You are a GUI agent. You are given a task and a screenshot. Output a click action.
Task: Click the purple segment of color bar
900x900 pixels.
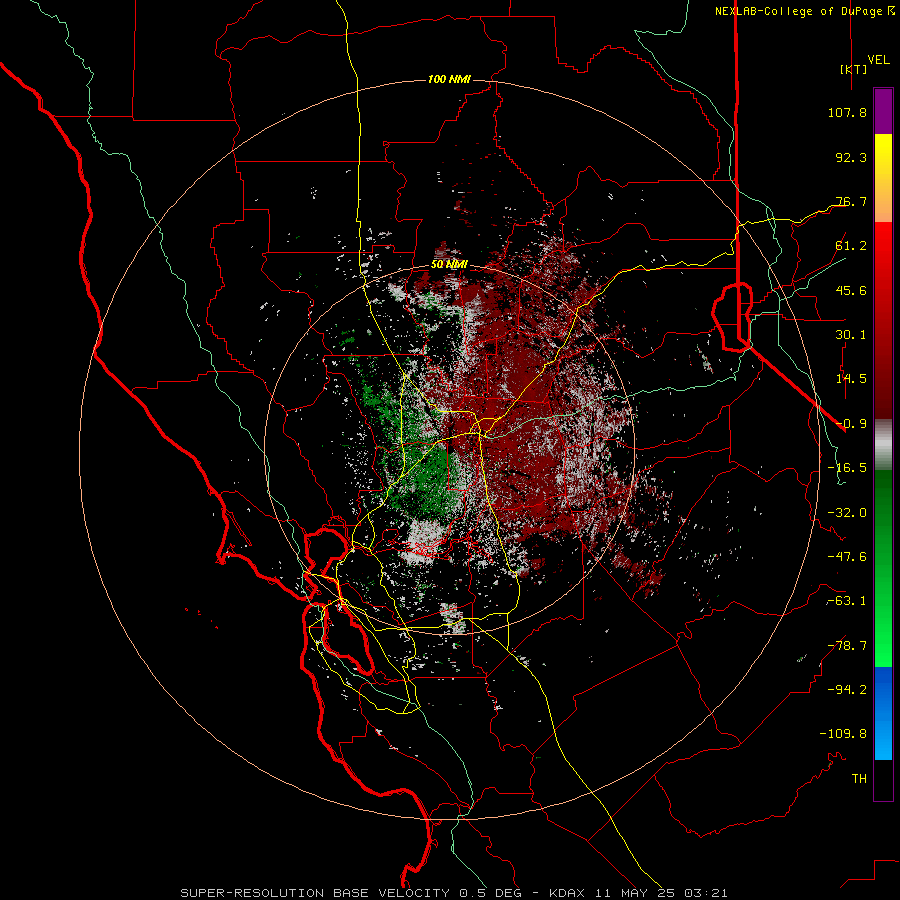tap(883, 111)
